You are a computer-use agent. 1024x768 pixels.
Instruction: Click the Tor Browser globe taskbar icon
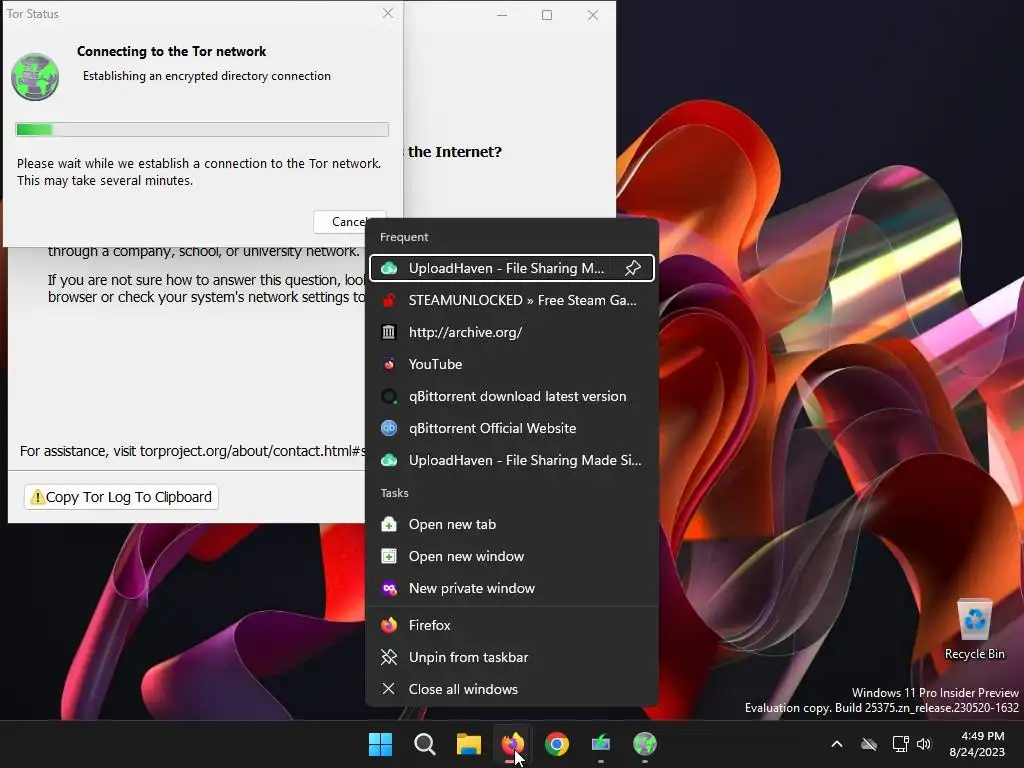coord(645,744)
